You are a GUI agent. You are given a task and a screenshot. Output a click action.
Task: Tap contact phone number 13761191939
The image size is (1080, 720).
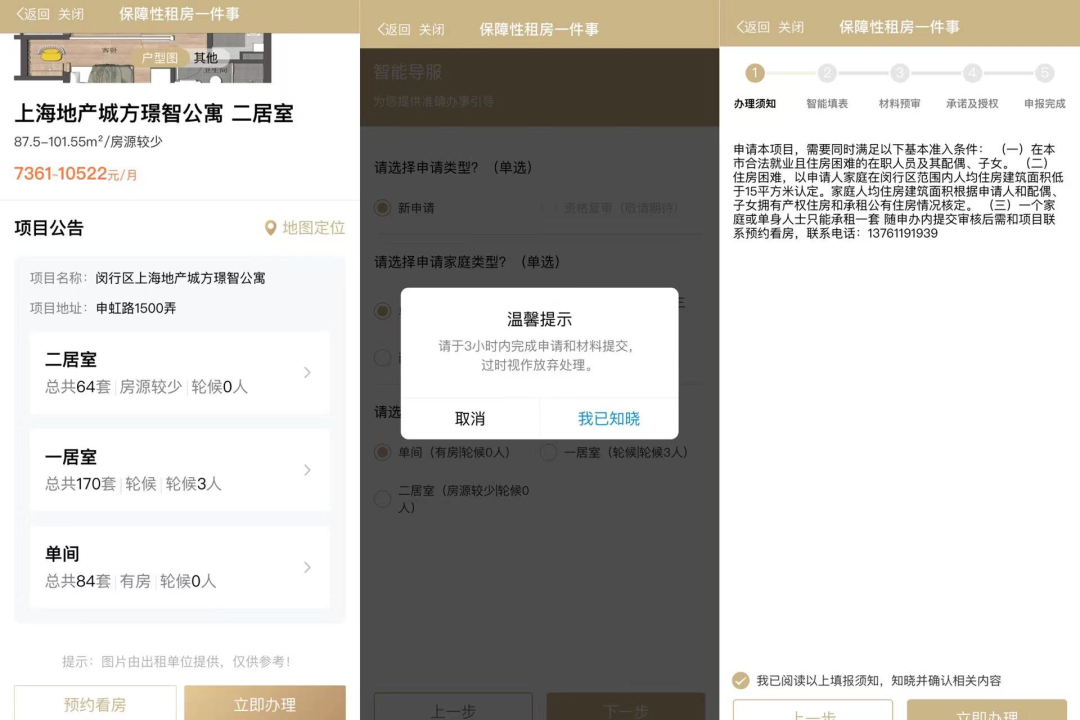(902, 234)
